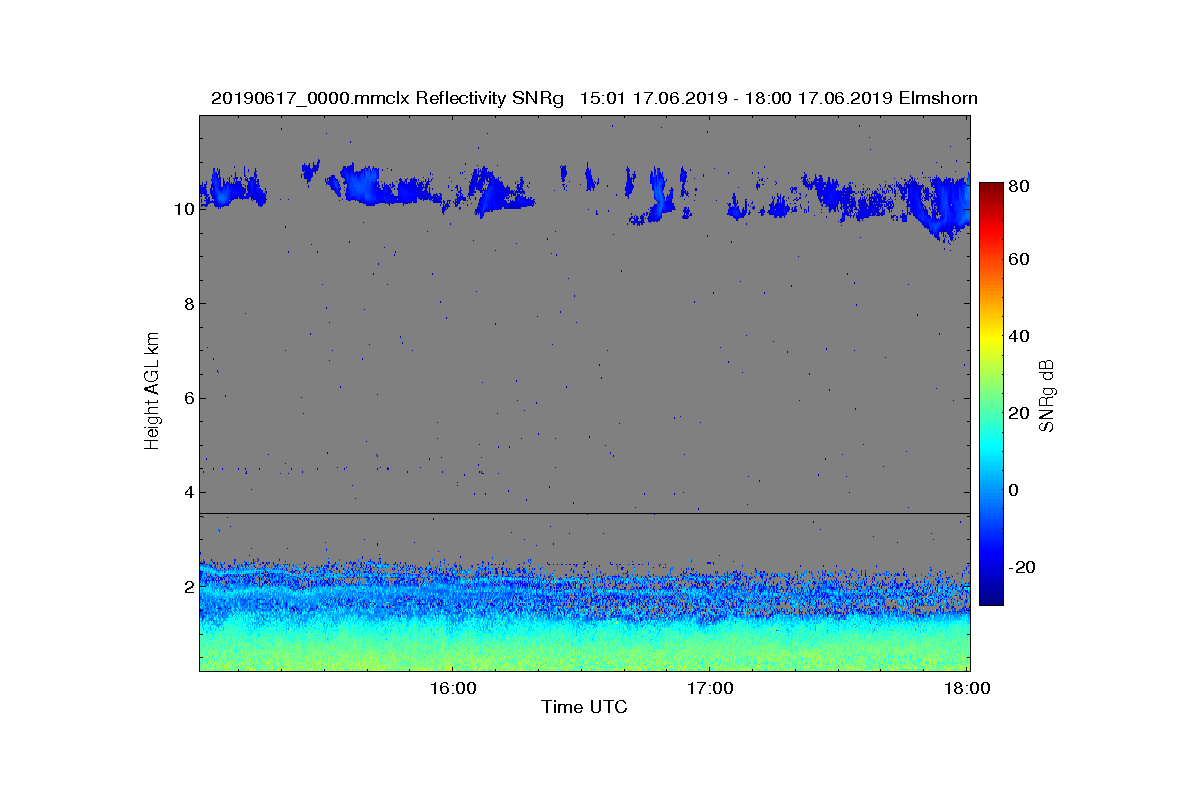
Task: Click the 17:00 time tick label
Action: 710,688
